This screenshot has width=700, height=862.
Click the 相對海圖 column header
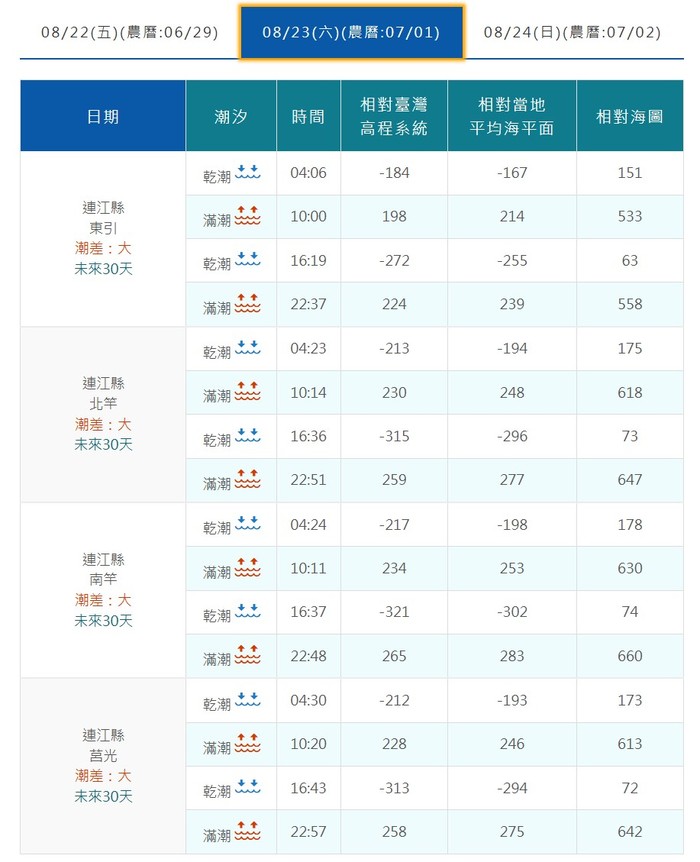pos(630,116)
